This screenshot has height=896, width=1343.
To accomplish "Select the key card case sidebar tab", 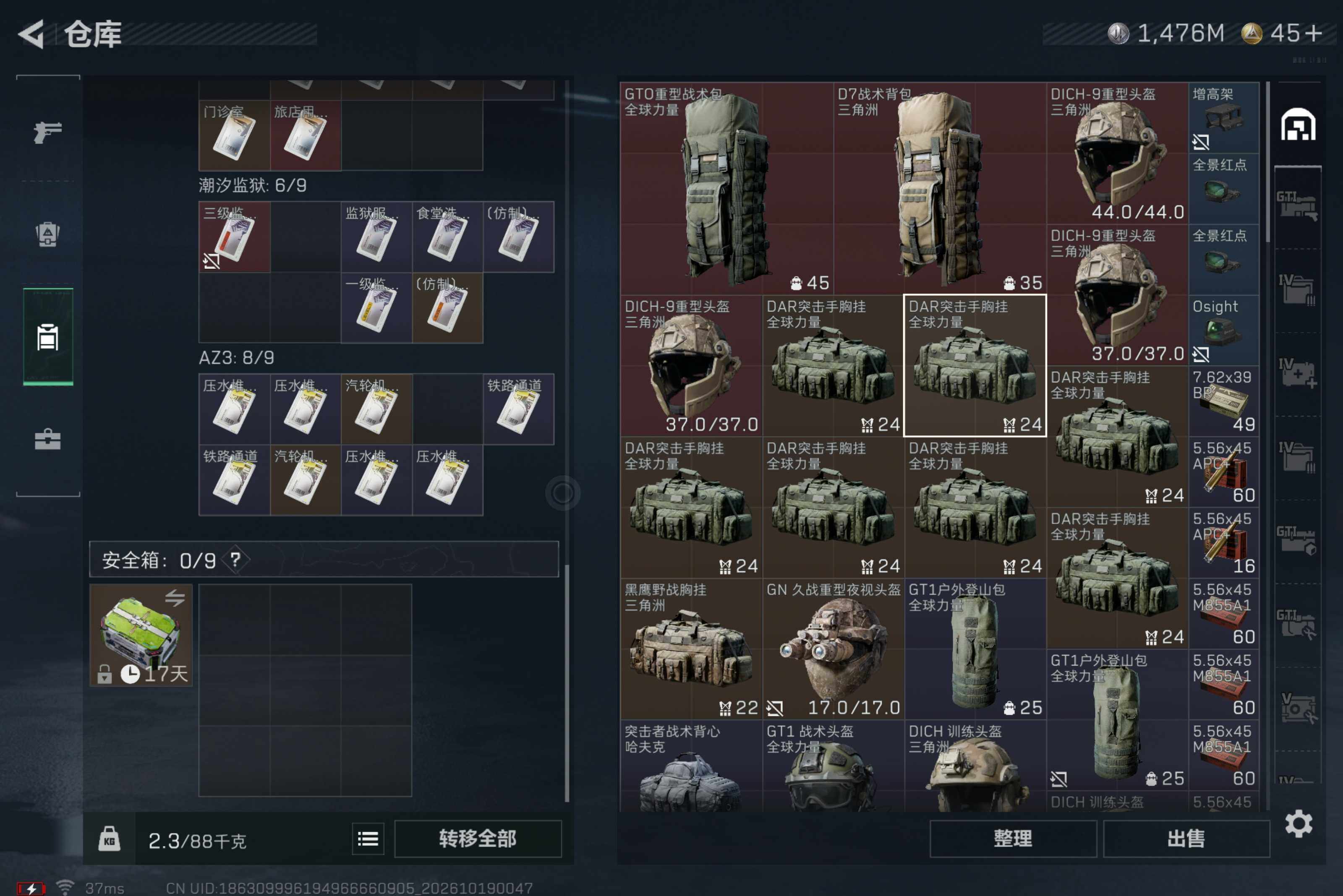I will coord(48,336).
